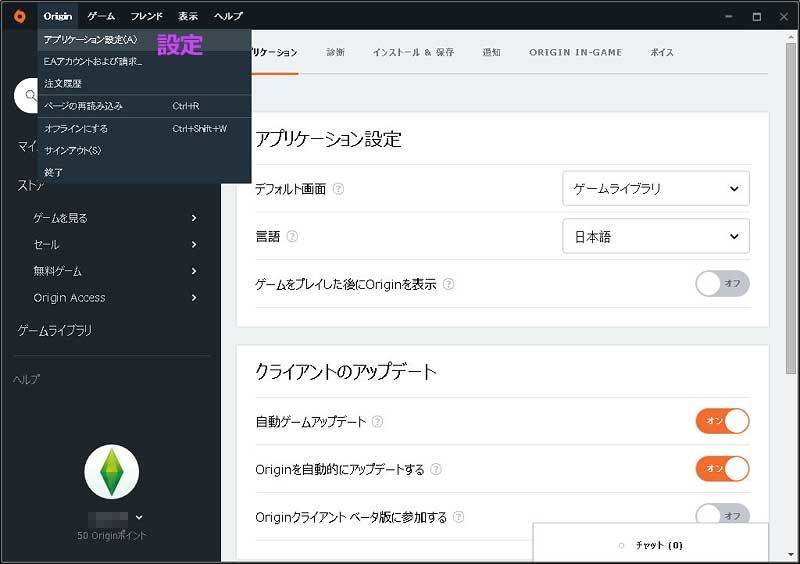This screenshot has width=800, height=564.
Task: Switch to ORIGIN IN-GAME tab
Action: pyautogui.click(x=576, y=52)
